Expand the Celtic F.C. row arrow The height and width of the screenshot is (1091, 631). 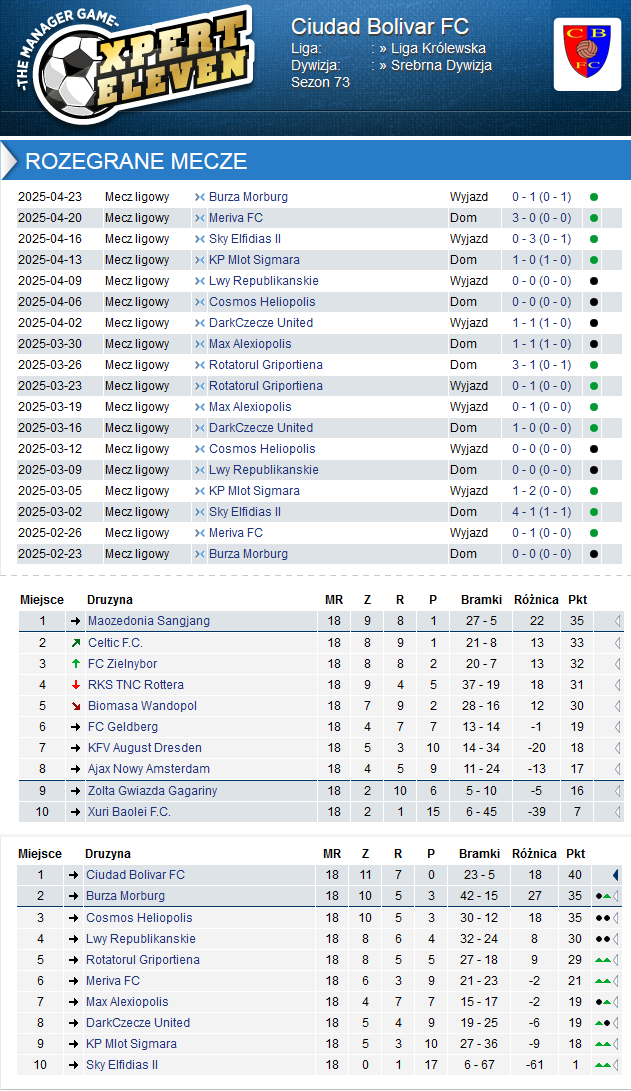coord(617,642)
